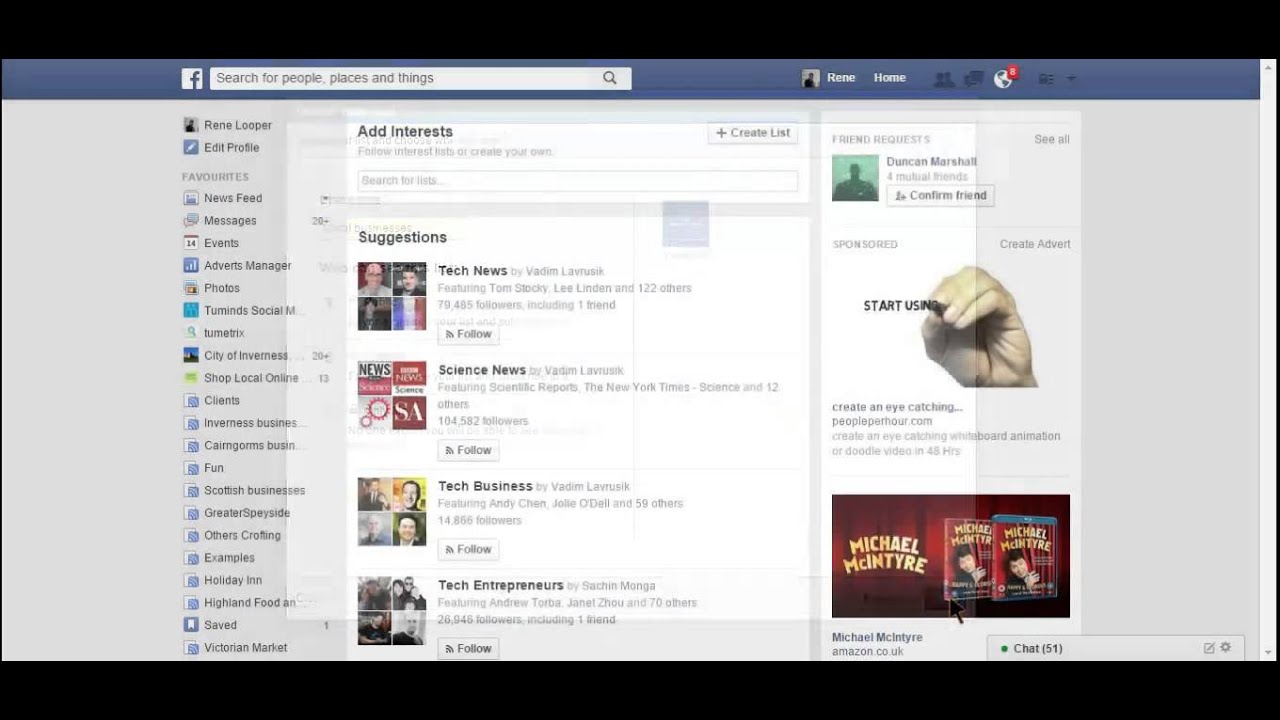
Task: Confirm friend request from Duncan Marshall
Action: [940, 196]
